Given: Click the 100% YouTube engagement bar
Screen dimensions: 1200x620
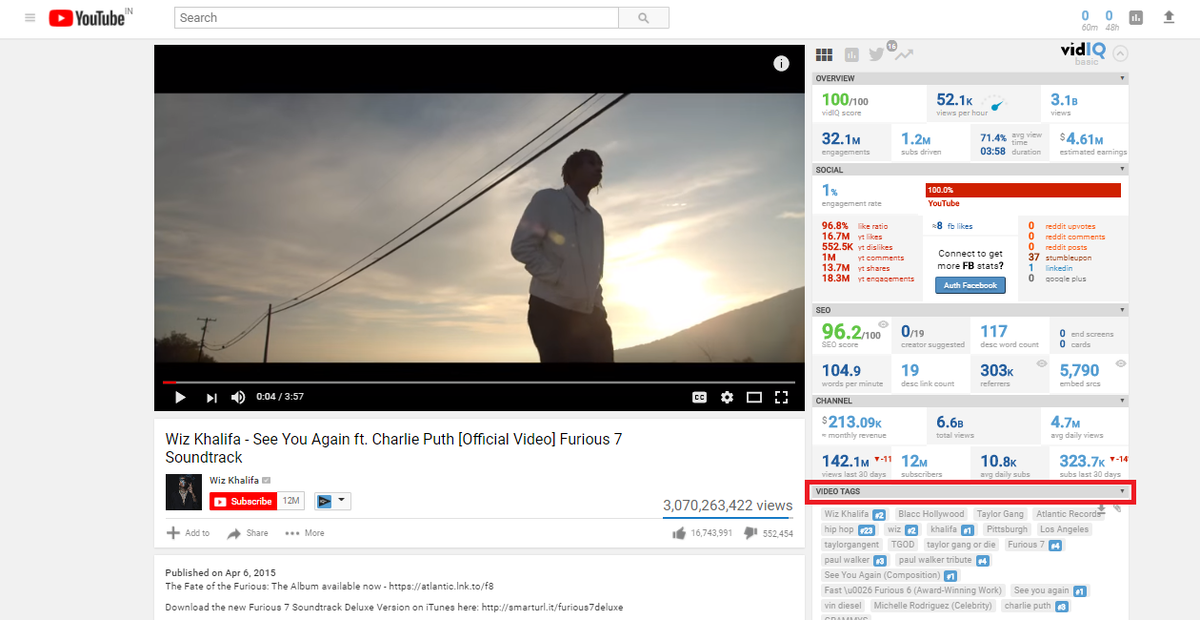Looking at the screenshot, I should click(x=1023, y=190).
